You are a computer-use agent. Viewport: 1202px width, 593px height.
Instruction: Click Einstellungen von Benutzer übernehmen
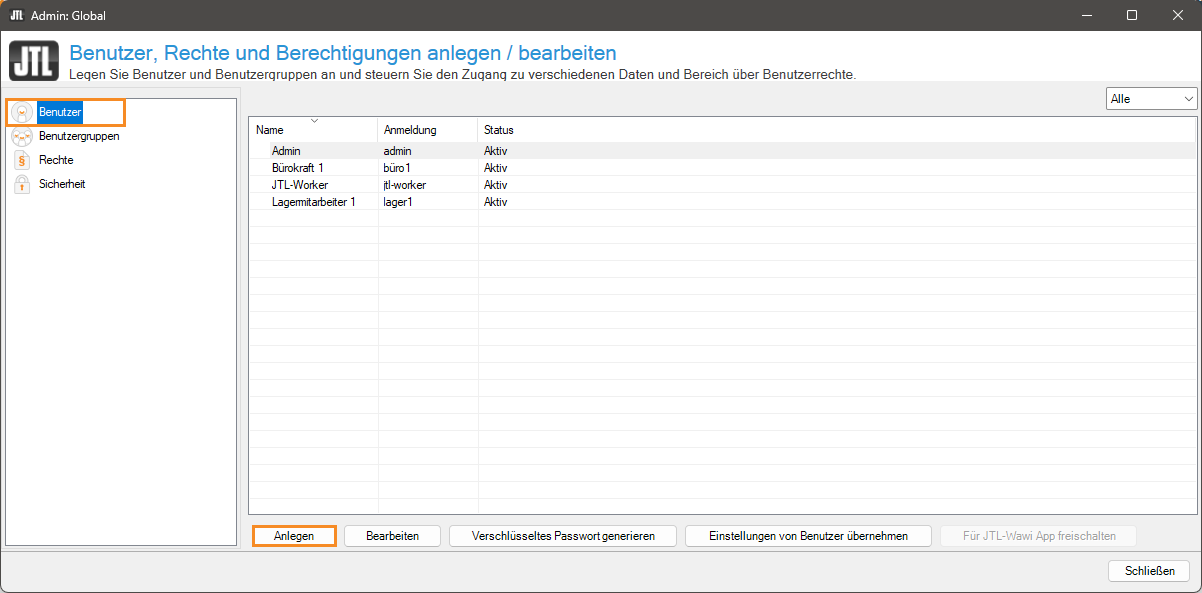[808, 536]
